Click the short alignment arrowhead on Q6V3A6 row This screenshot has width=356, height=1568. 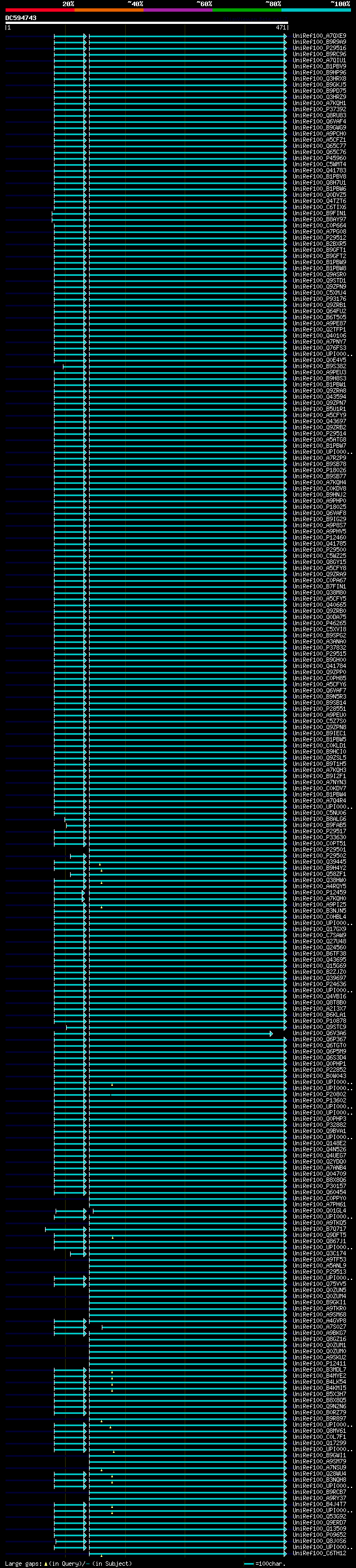pyautogui.click(x=271, y=1033)
